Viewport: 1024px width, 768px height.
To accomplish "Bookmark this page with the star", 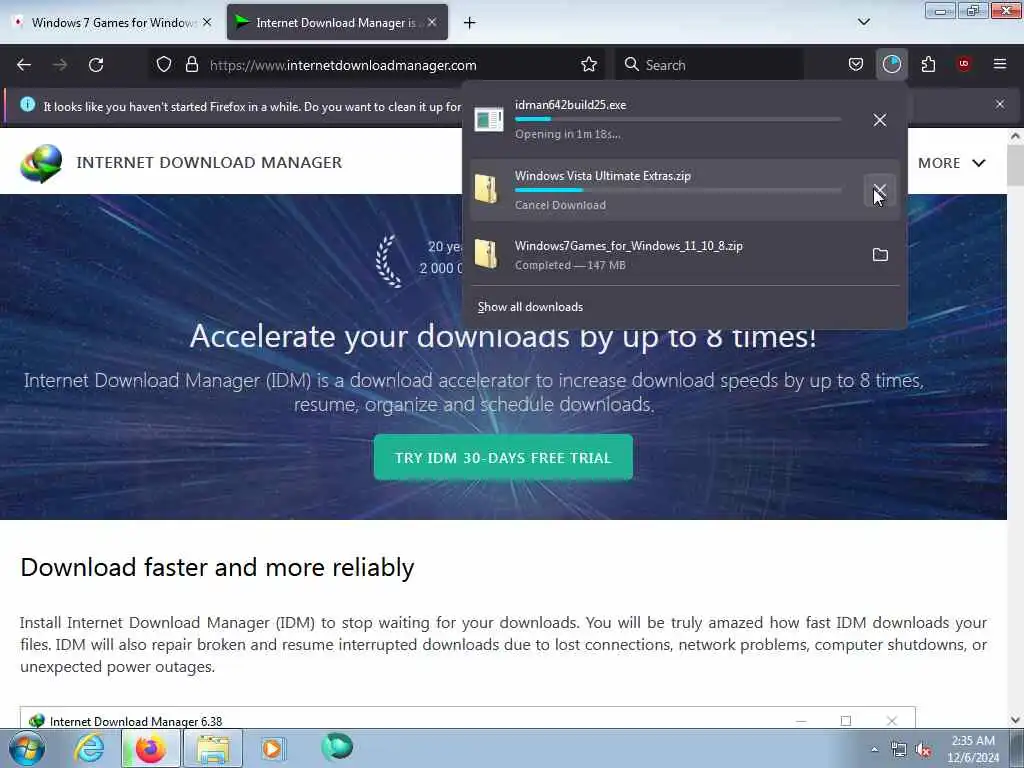I will click(x=589, y=65).
